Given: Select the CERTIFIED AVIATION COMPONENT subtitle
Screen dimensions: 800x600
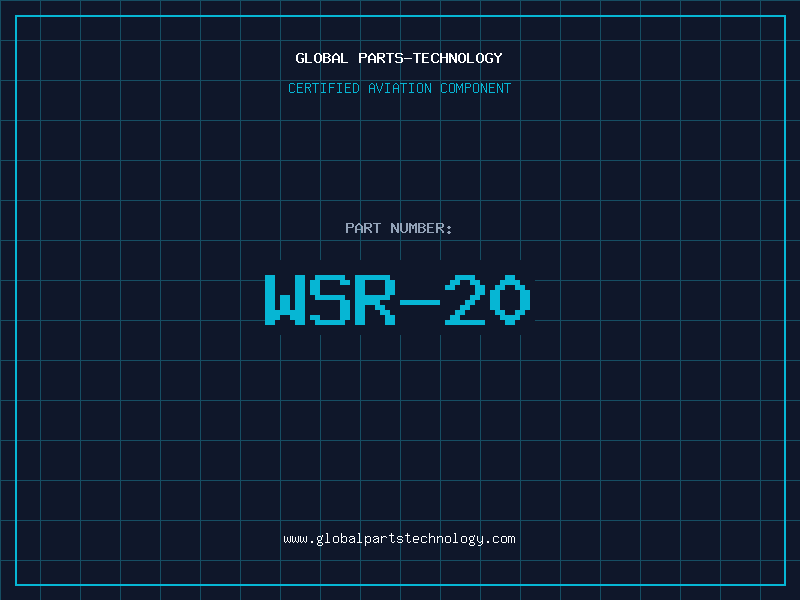Looking at the screenshot, I should pos(399,89).
